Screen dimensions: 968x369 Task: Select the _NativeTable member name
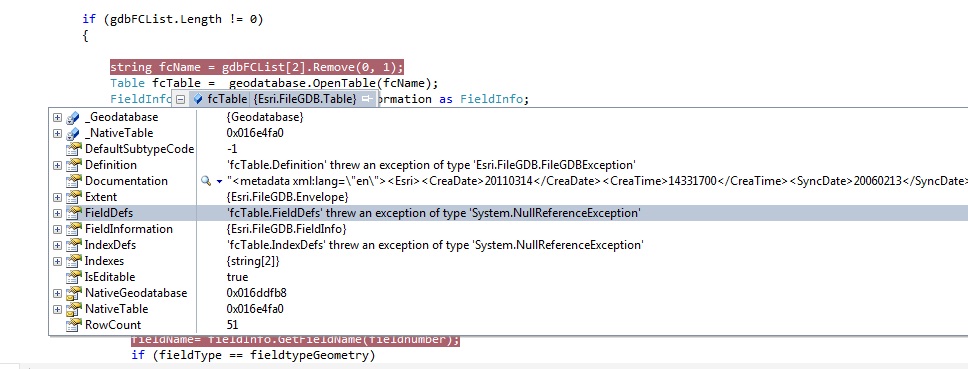119,133
